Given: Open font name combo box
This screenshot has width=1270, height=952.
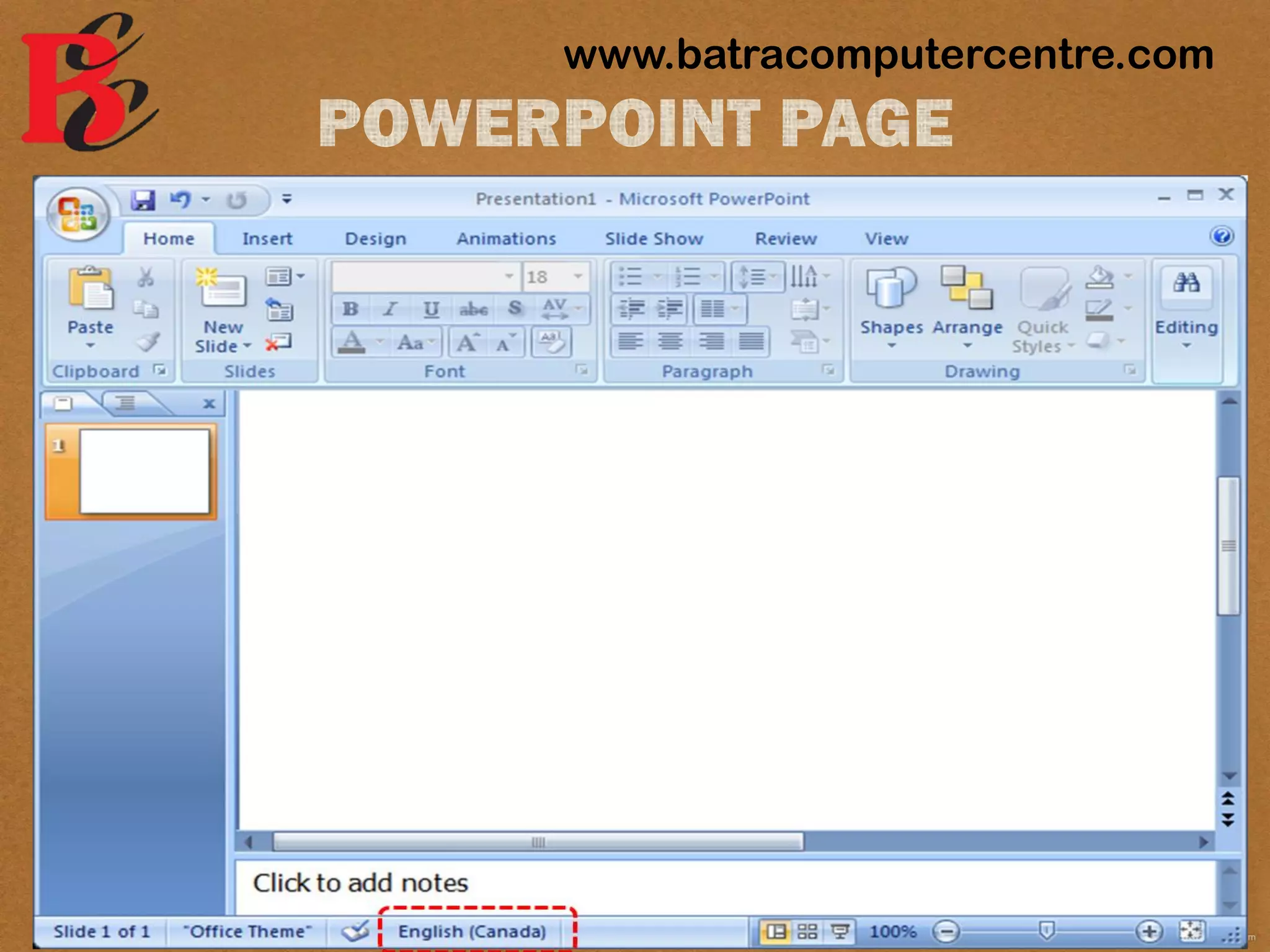Looking at the screenshot, I should [x=425, y=276].
